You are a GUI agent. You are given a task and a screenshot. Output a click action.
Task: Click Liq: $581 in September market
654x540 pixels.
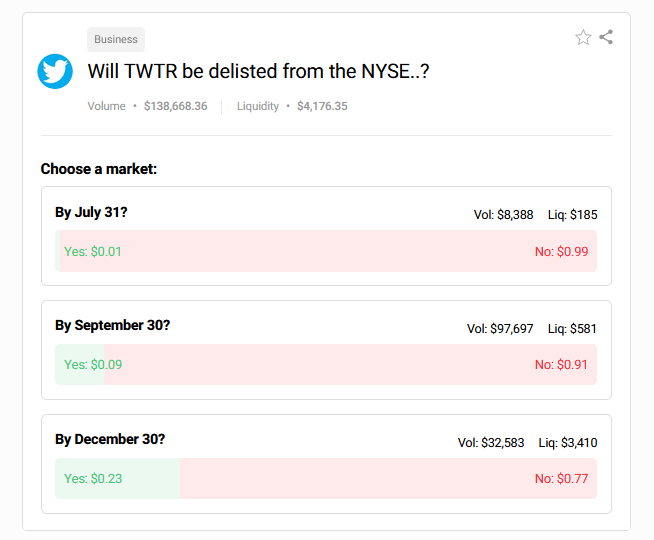[x=572, y=329]
